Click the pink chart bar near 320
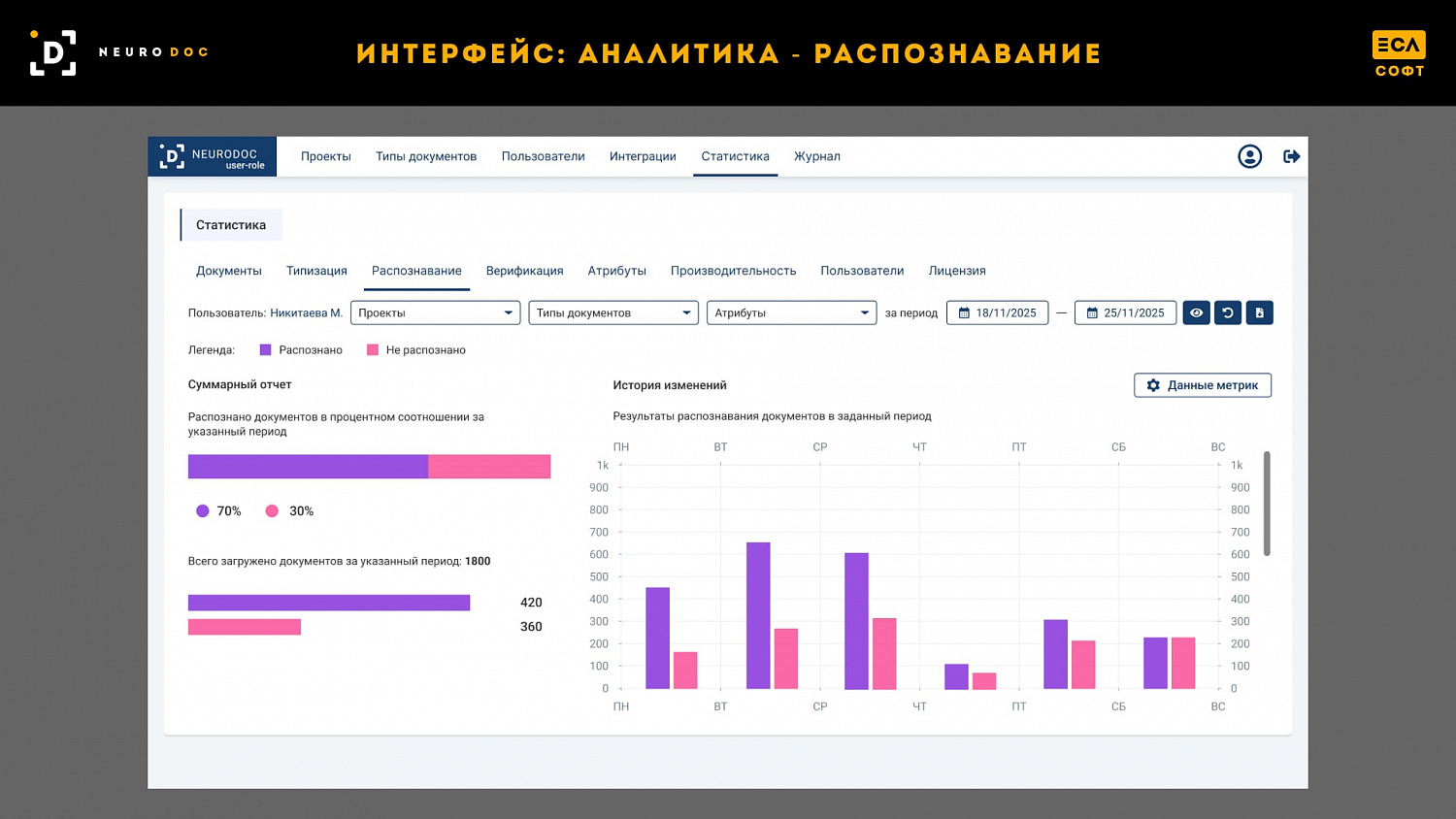The image size is (1456, 819). [884, 654]
